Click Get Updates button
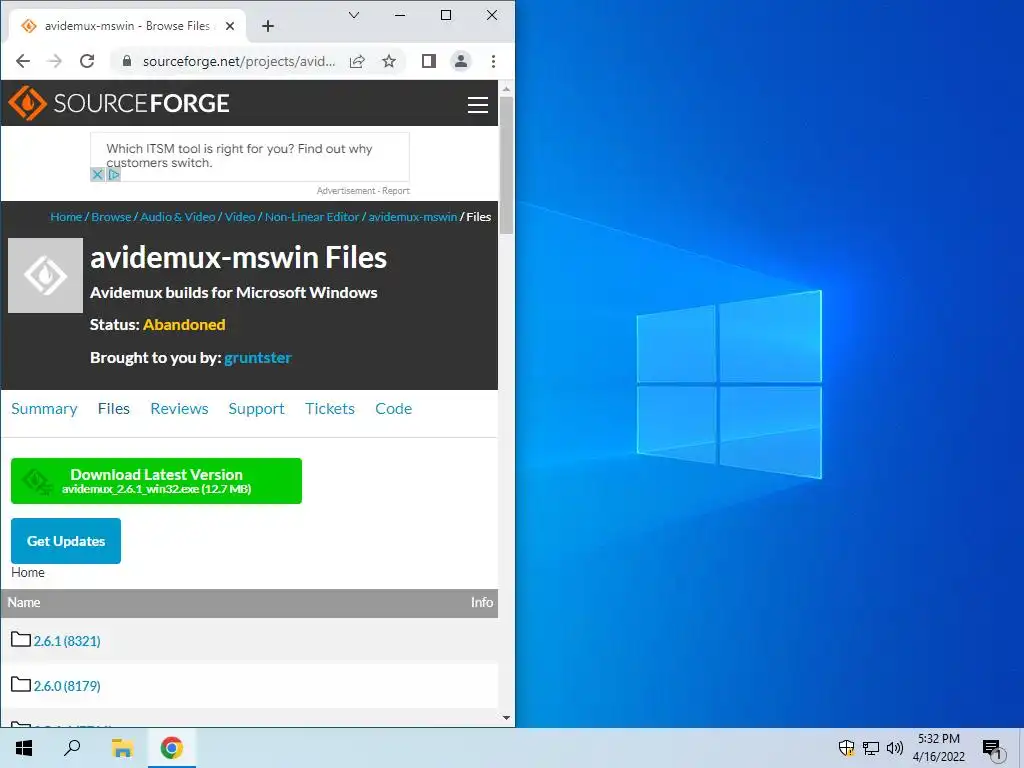 point(66,541)
